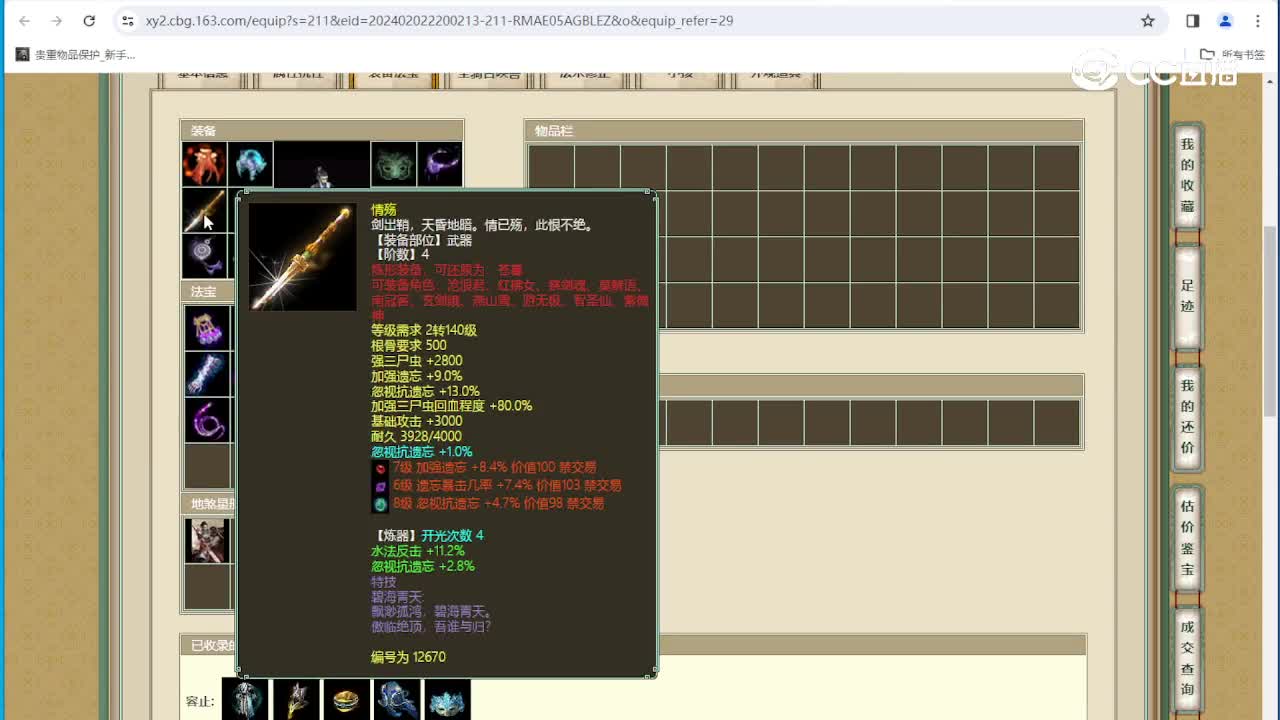Screen dimensions: 1280x720
Task: Open Chrome three-dot menu
Action: (x=1258, y=20)
